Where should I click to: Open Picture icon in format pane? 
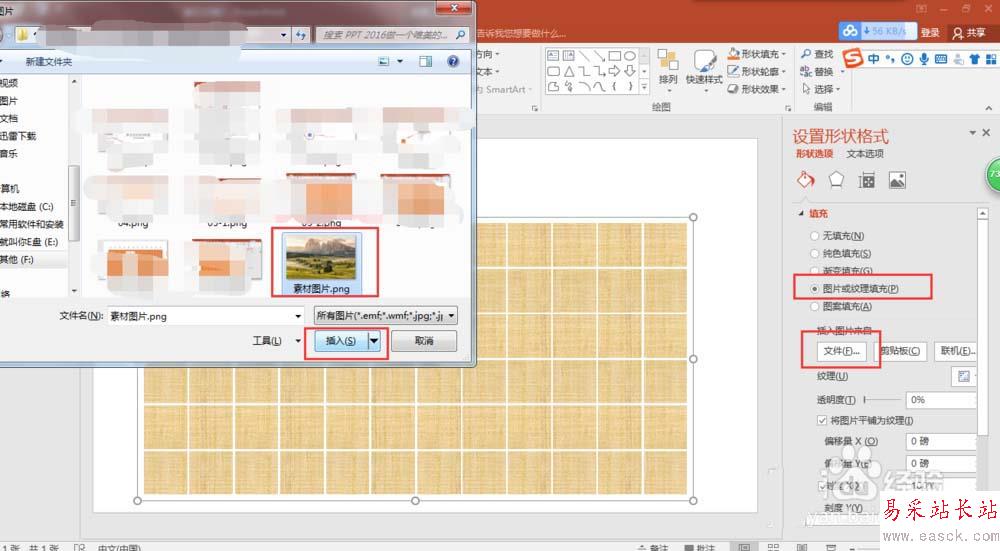click(x=897, y=180)
